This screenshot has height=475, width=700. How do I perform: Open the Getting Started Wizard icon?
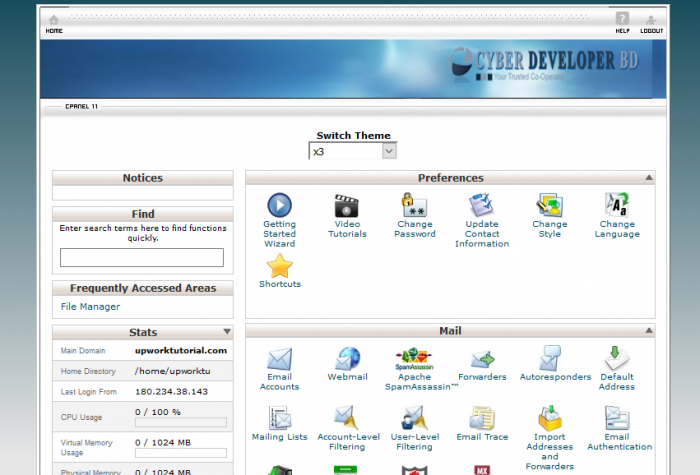click(x=279, y=205)
